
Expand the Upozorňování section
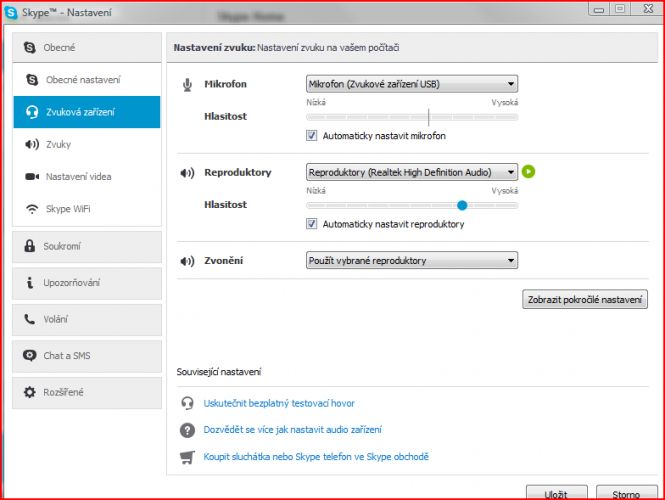click(87, 282)
